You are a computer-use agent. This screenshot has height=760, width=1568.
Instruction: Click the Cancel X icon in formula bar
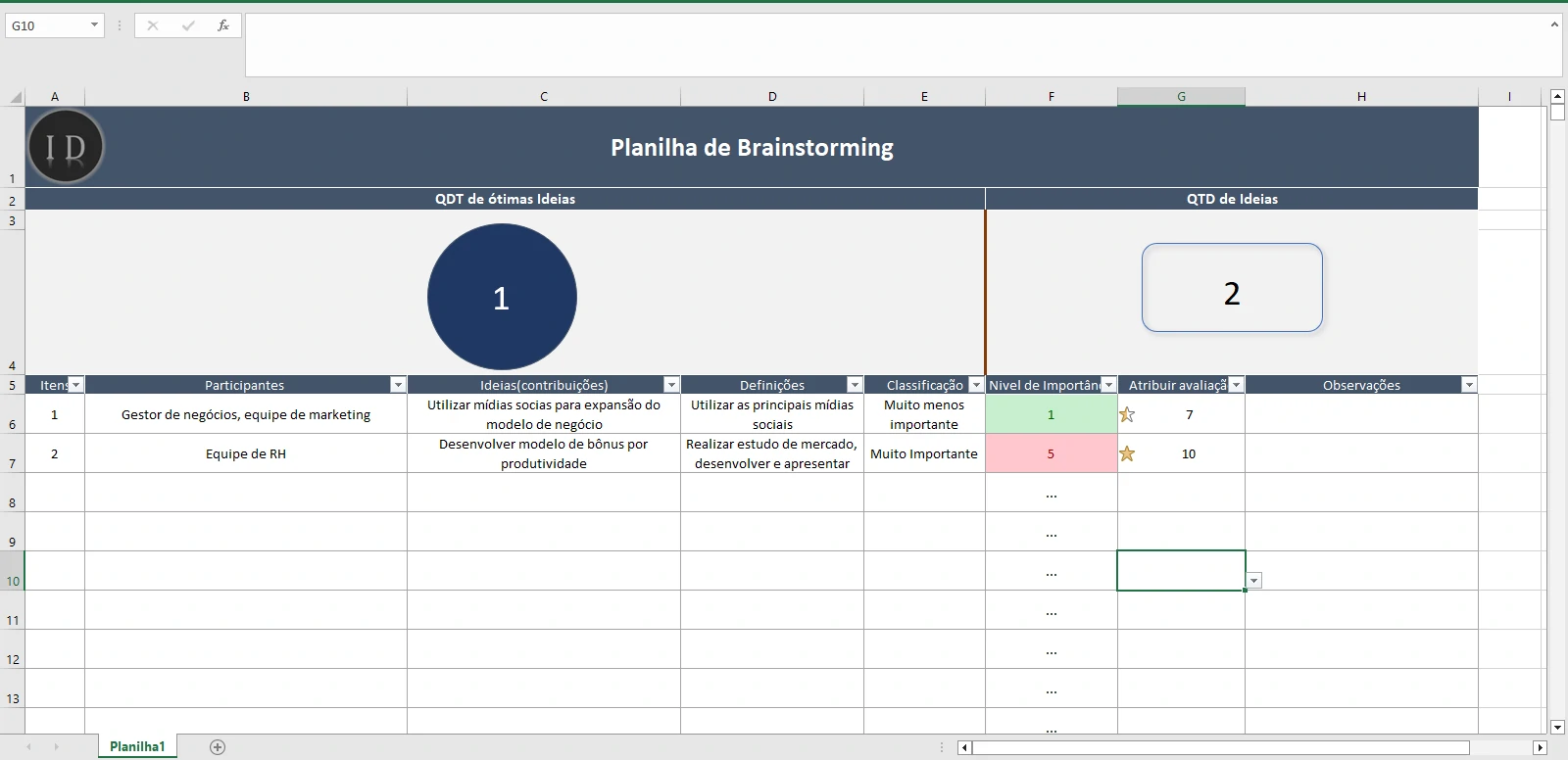pos(153,25)
